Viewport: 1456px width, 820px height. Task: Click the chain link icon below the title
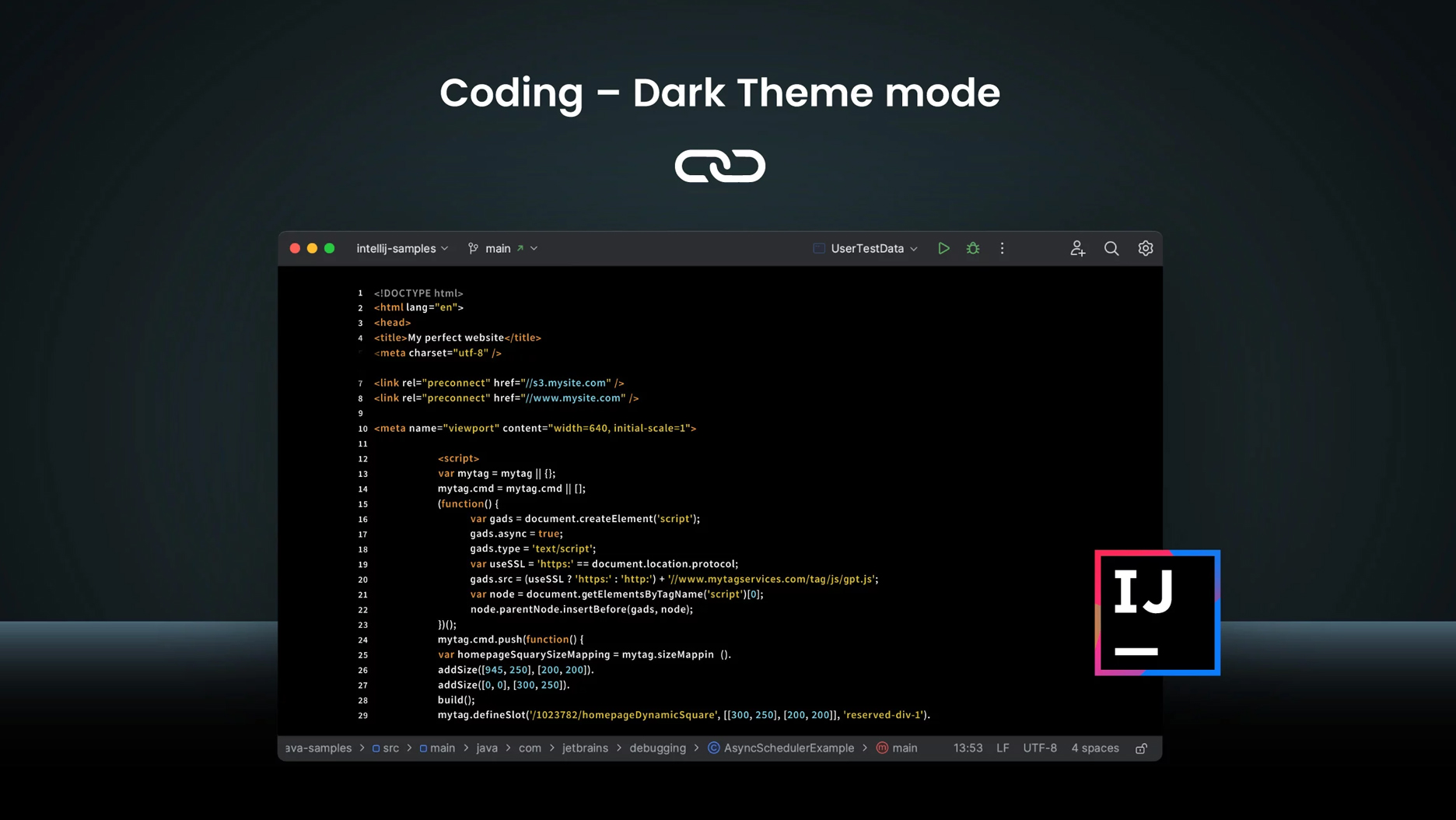(720, 166)
